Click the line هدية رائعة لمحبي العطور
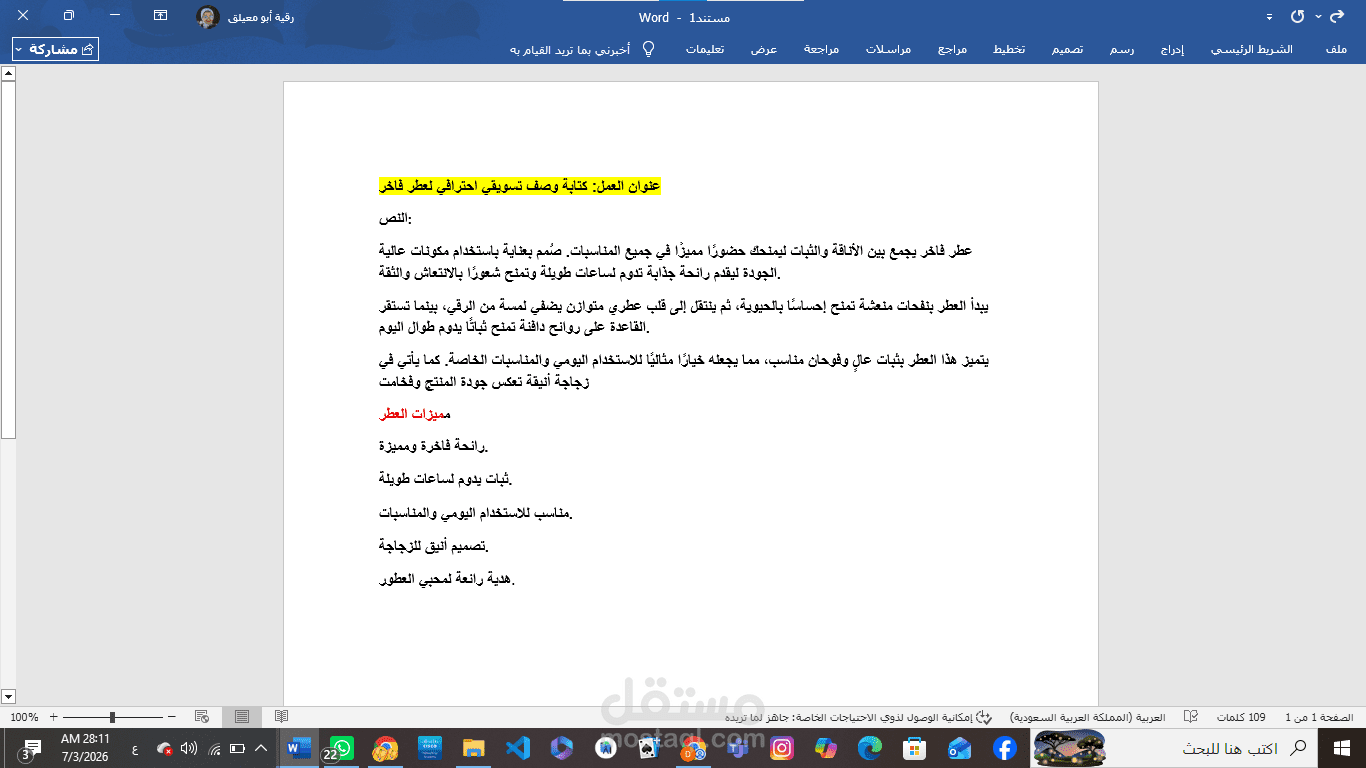The image size is (1366, 768). point(447,579)
